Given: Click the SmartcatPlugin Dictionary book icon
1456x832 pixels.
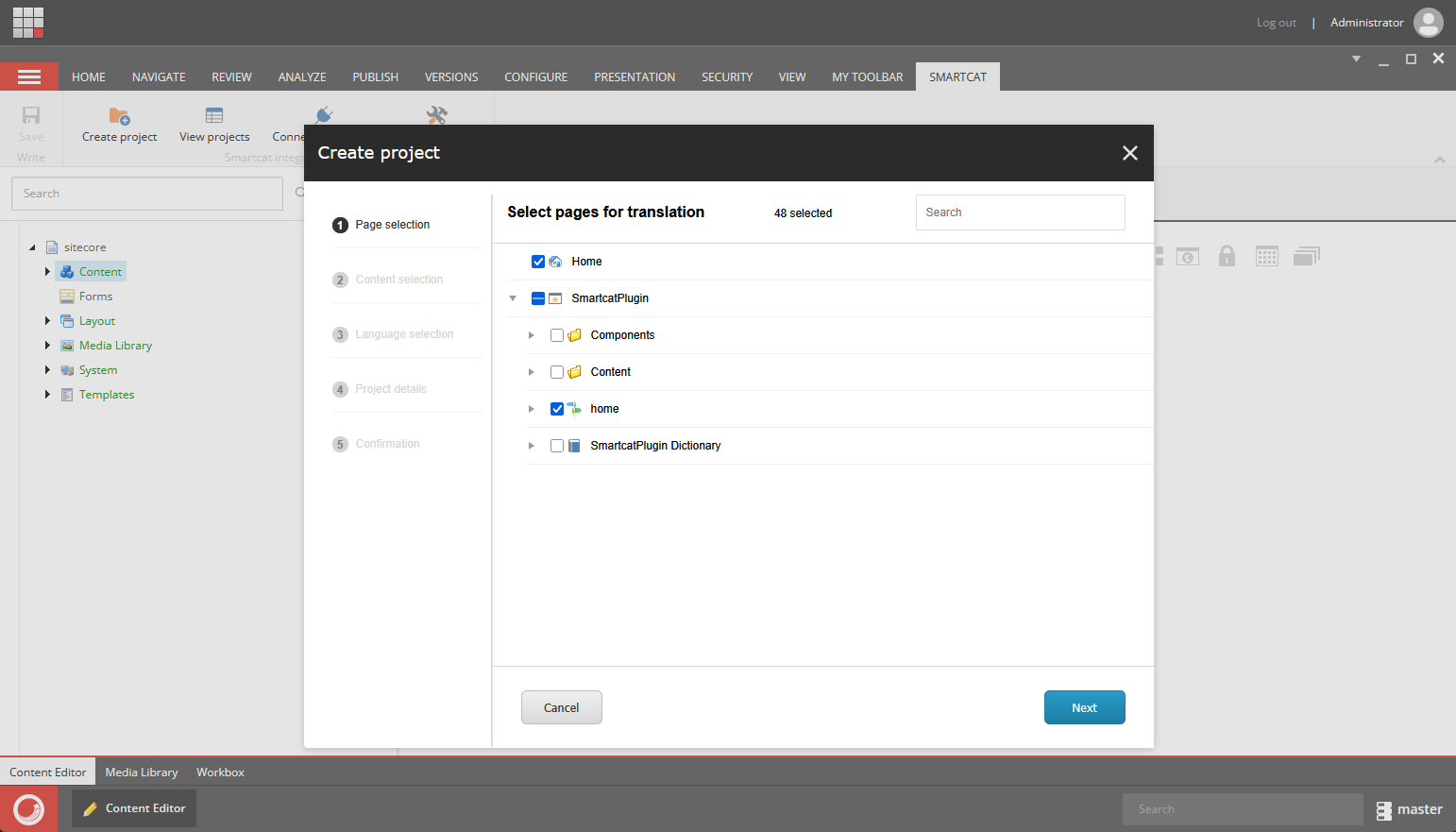Looking at the screenshot, I should (574, 446).
